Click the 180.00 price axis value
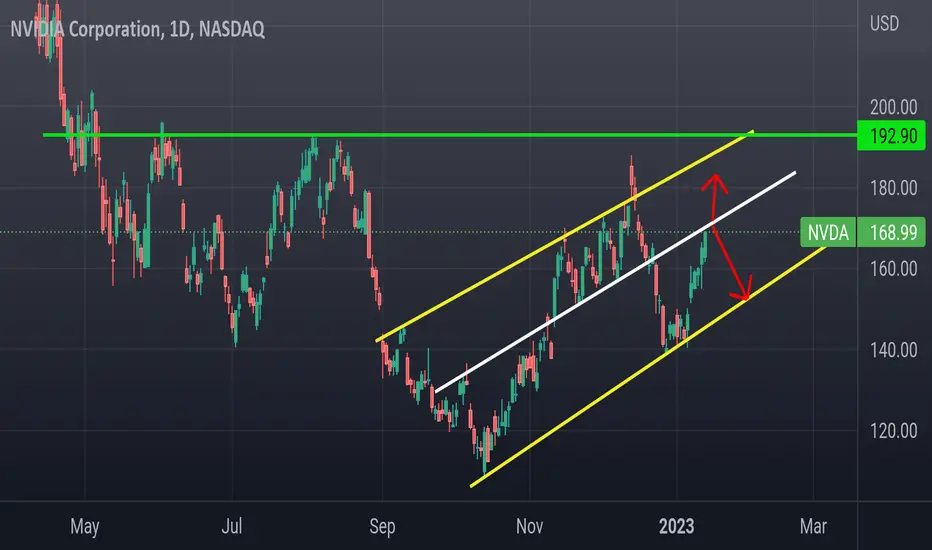This screenshot has height=550, width=932. 893,188
